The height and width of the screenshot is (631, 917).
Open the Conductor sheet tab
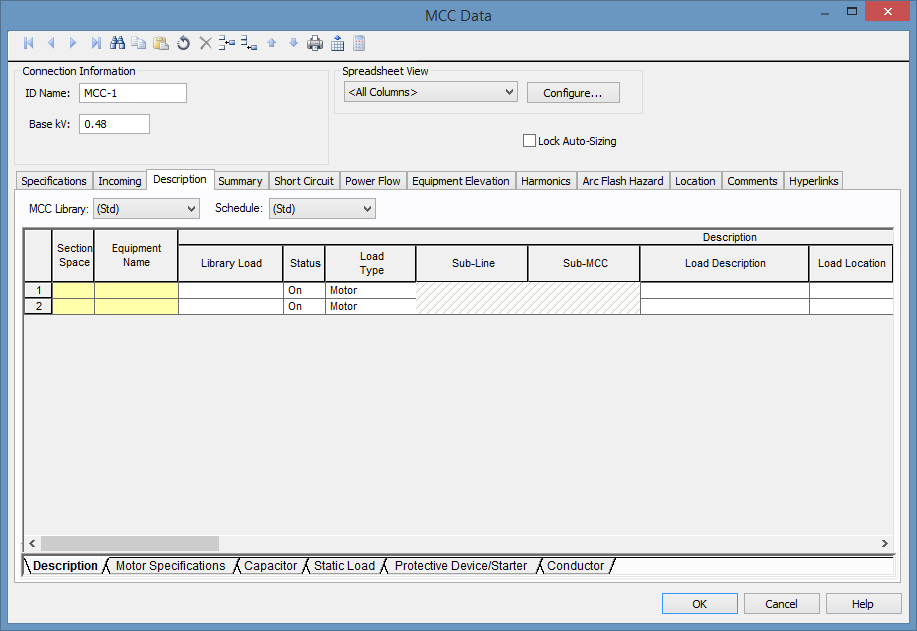(575, 566)
